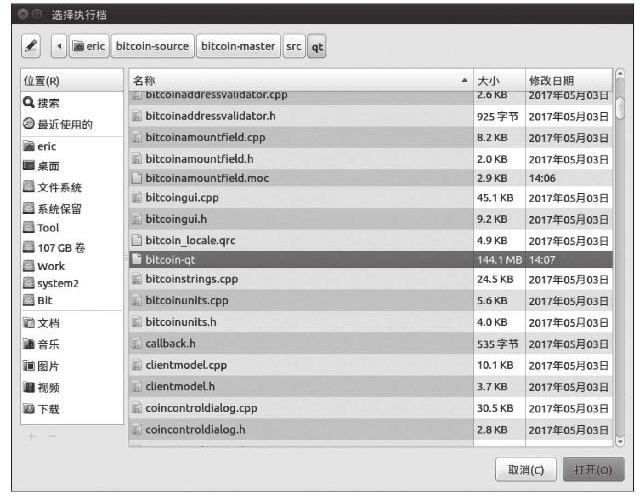Select bitcoinstrings.cpp file
Screen dimensions: 640x496
click(x=371, y=279)
